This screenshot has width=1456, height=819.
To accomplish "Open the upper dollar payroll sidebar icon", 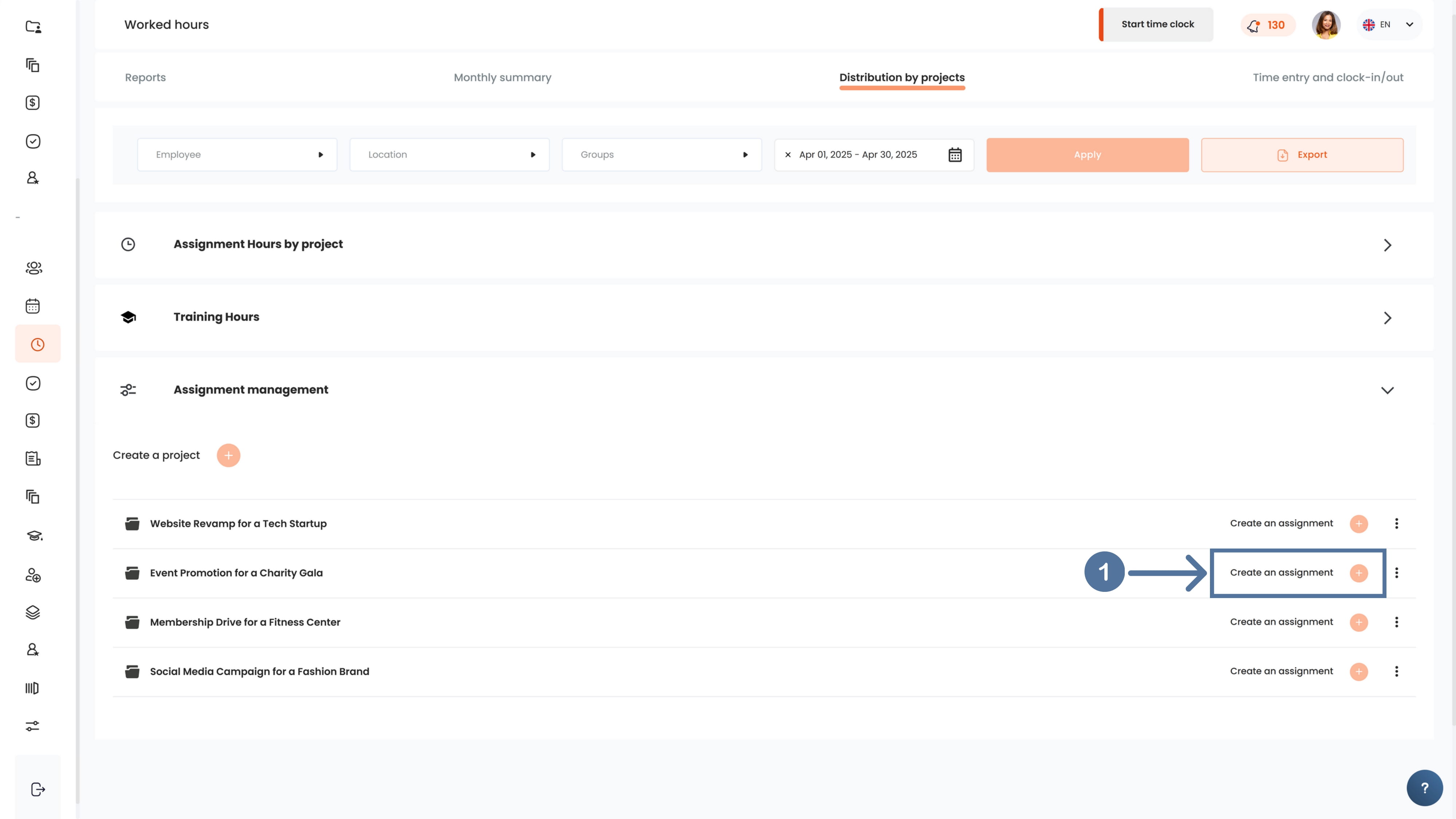I will [x=33, y=103].
